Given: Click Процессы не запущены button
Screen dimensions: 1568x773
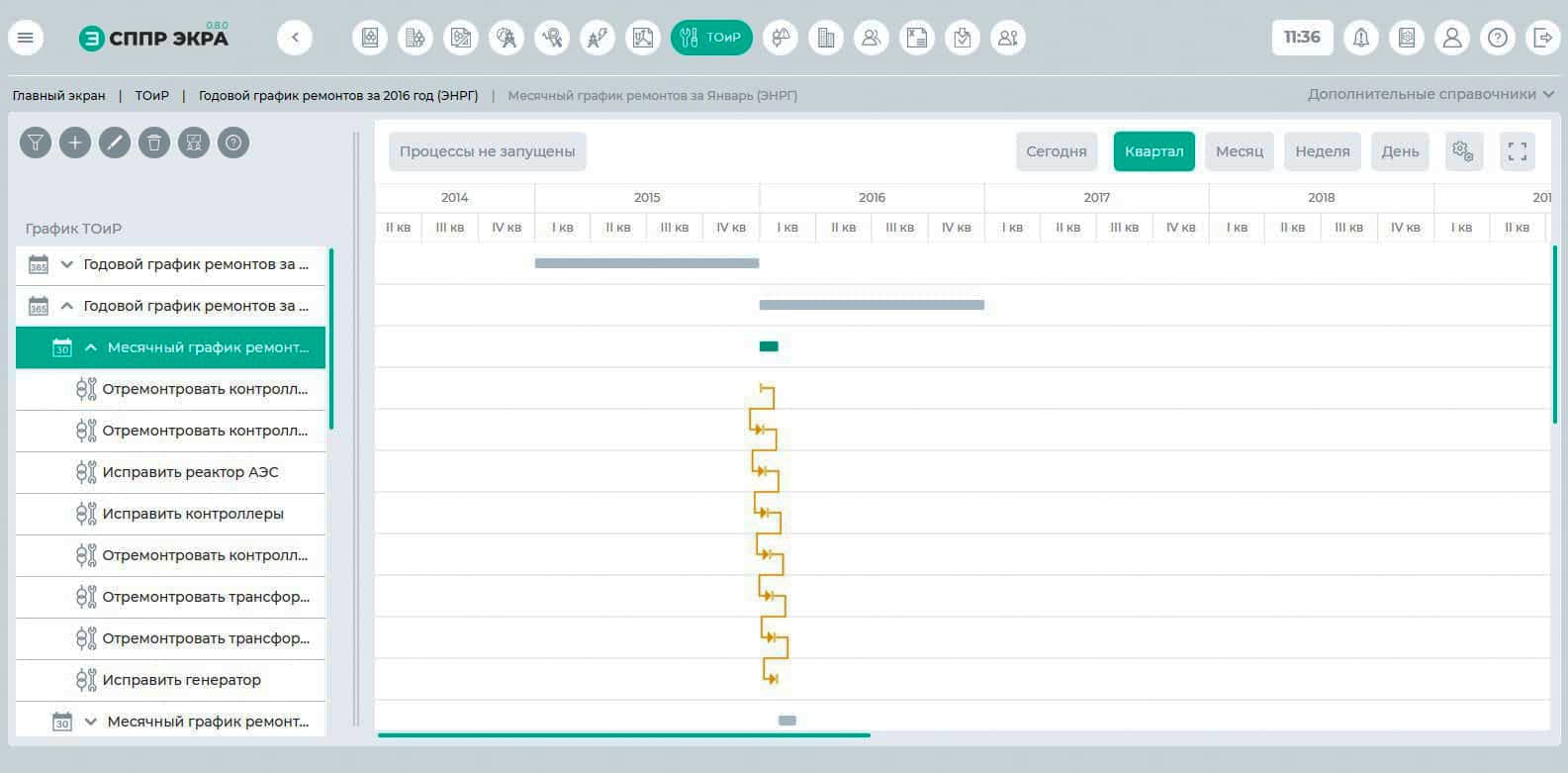Looking at the screenshot, I should pyautogui.click(x=487, y=151).
